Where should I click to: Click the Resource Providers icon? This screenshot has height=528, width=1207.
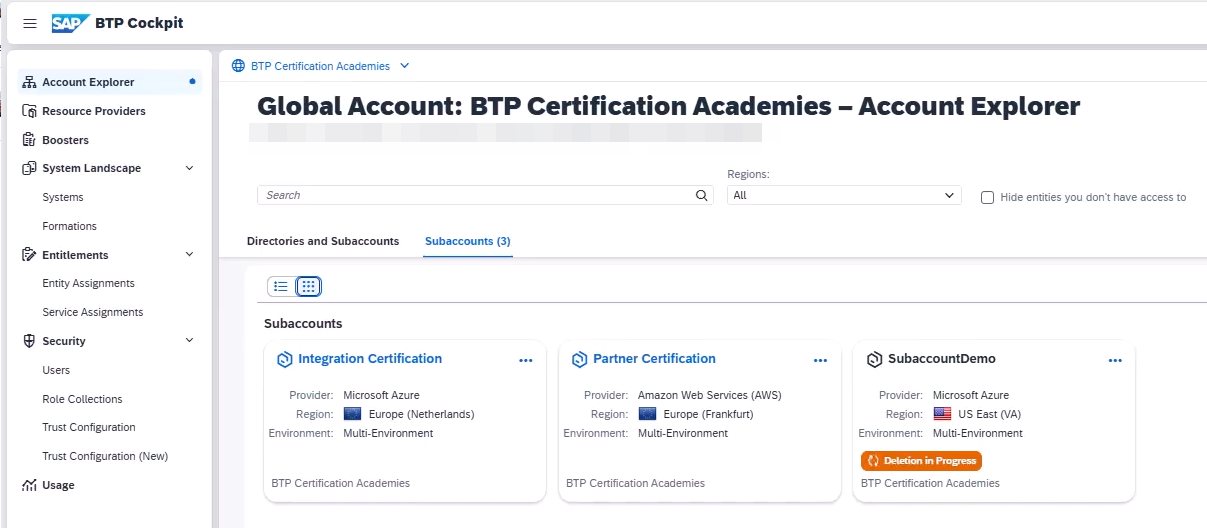pos(29,111)
